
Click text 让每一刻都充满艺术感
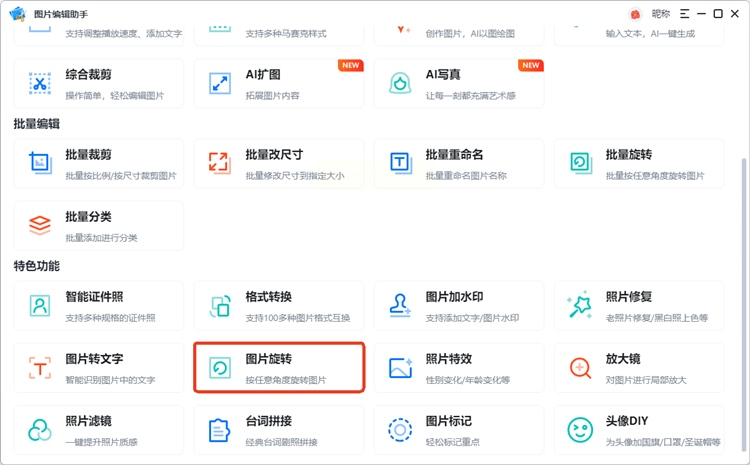point(471,96)
